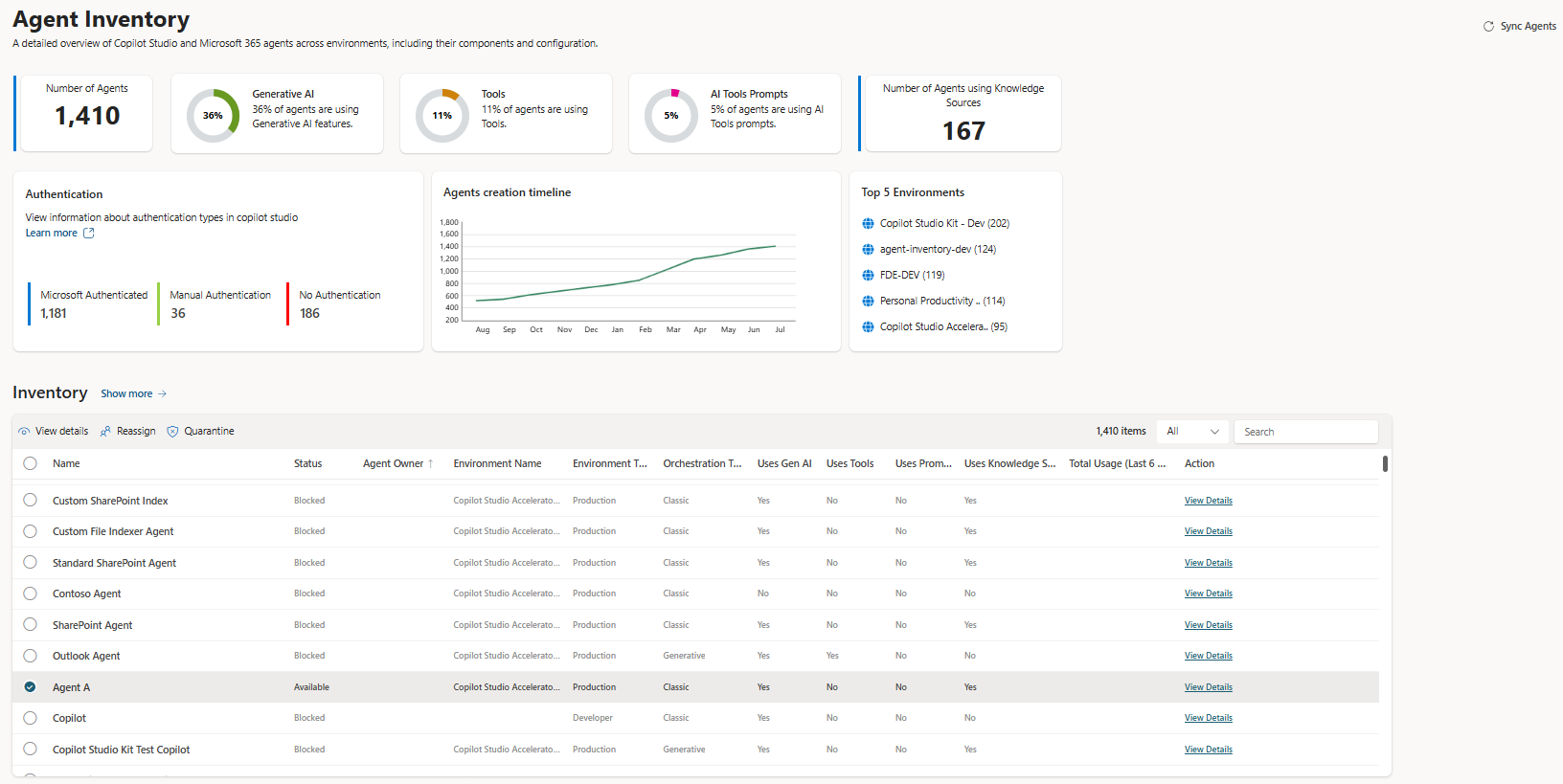
Task: Click the inventory table vertical scrollbar
Action: pos(1385,463)
